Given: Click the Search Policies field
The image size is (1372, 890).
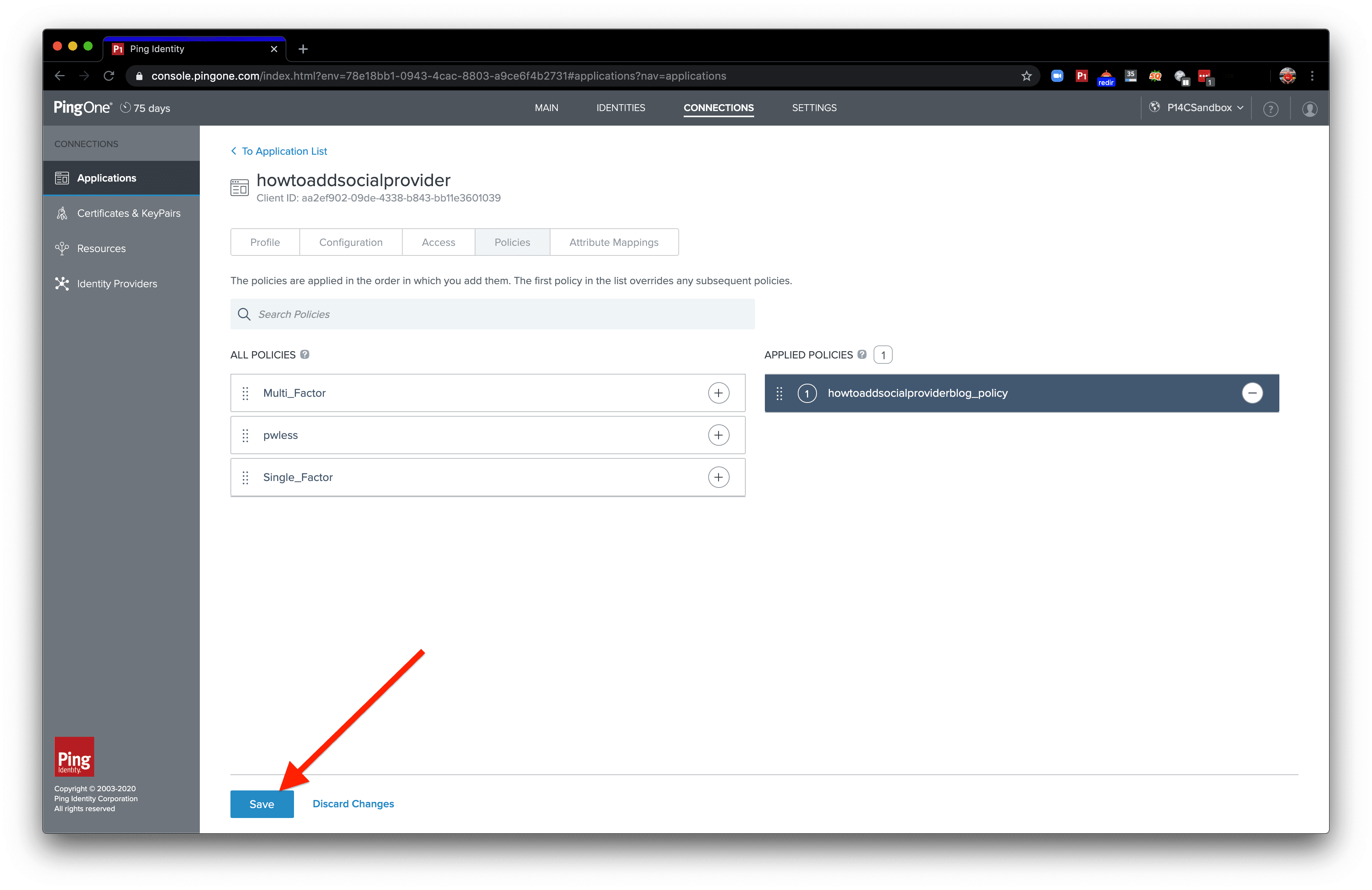Looking at the screenshot, I should (x=492, y=314).
